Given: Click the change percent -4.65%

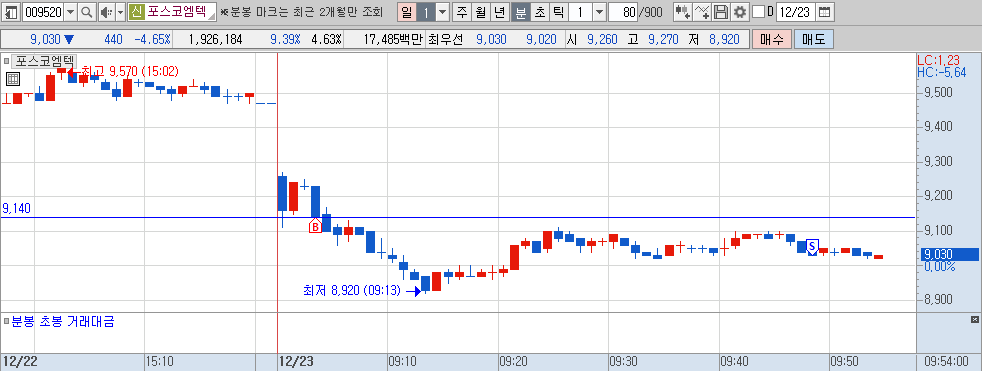Looking at the screenshot, I should click(152, 39).
